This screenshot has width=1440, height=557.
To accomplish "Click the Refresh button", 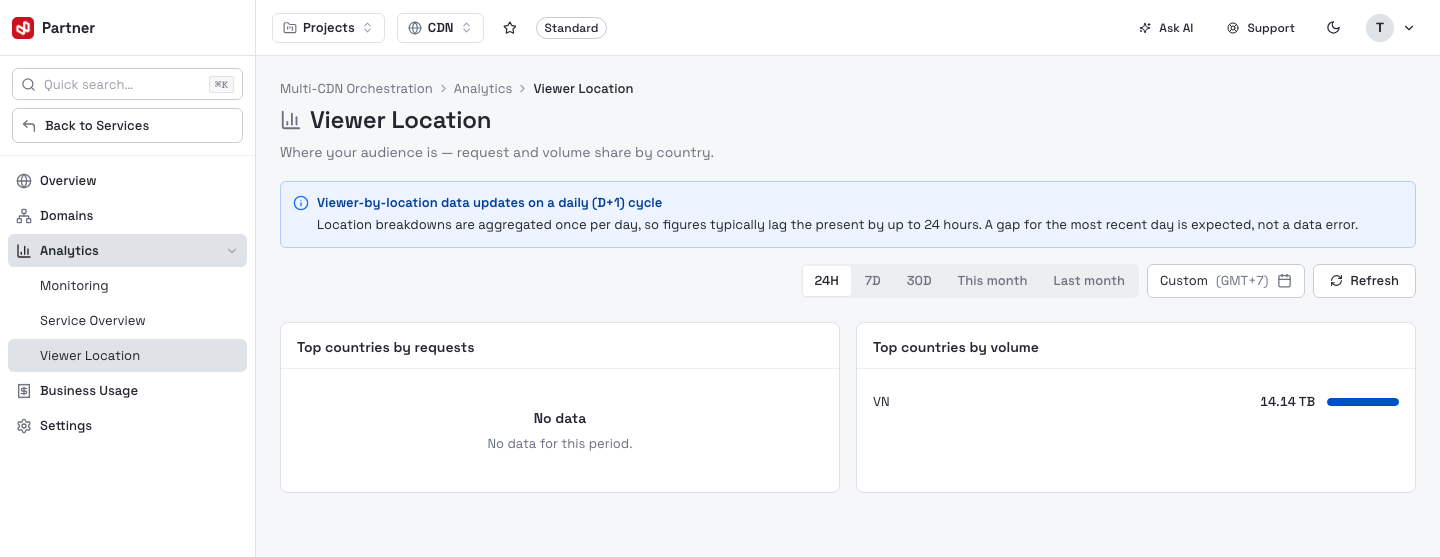I will pos(1364,281).
